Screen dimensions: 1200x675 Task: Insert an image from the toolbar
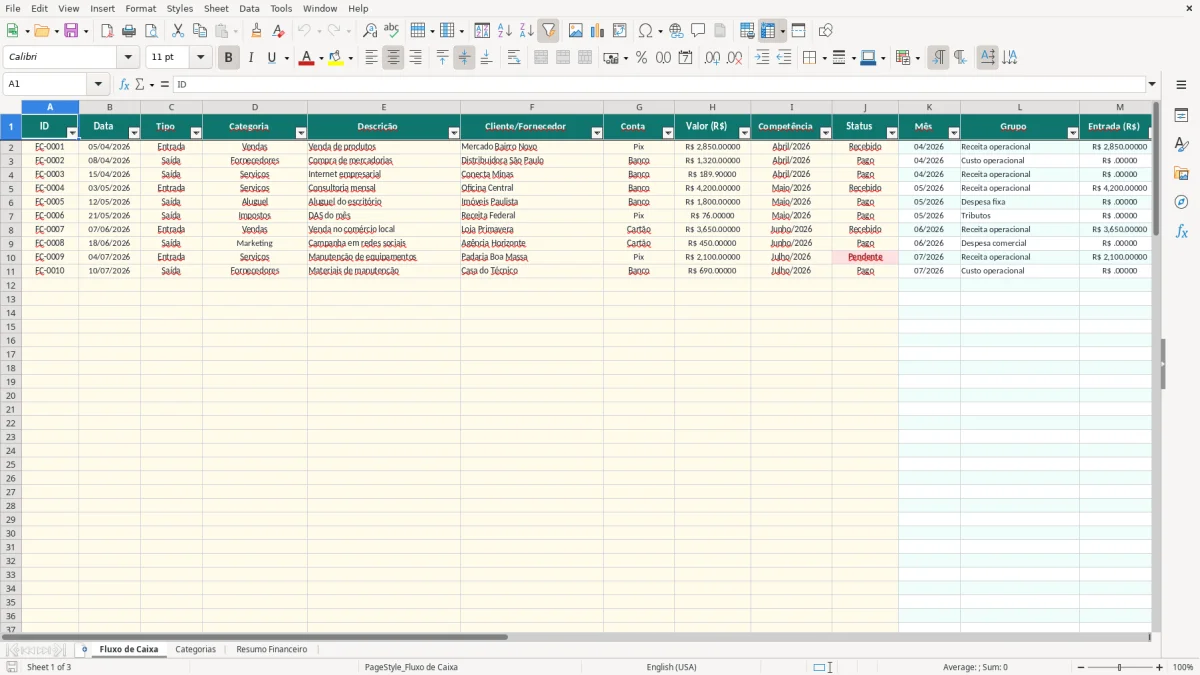[x=576, y=31]
